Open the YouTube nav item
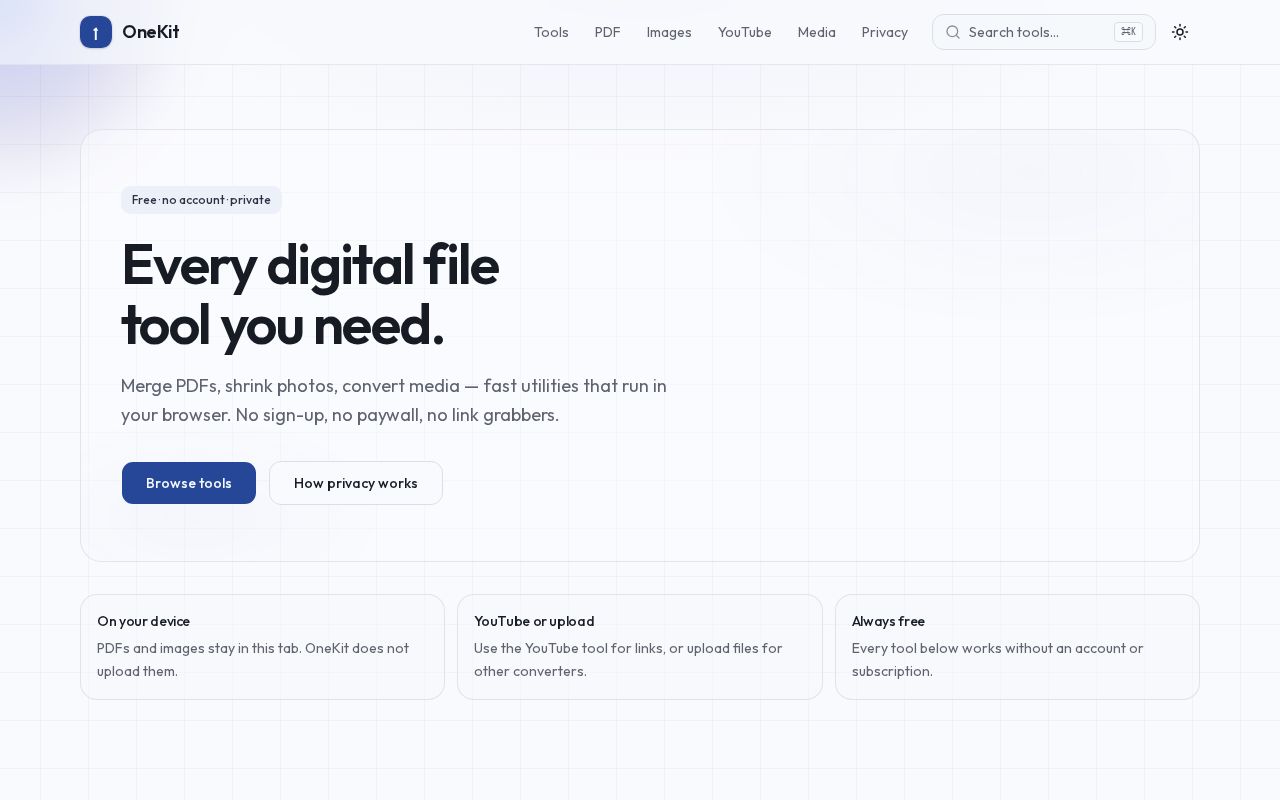1280x800 pixels. 745,32
